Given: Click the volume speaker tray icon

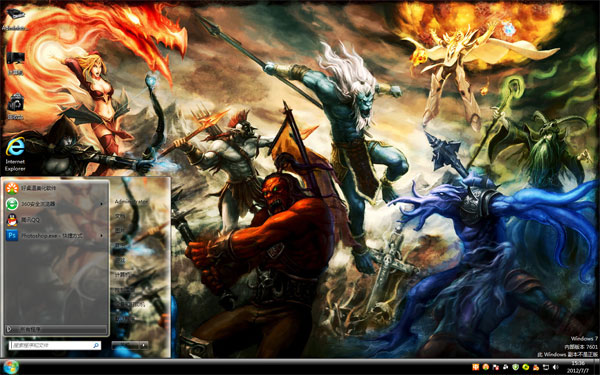Looking at the screenshot, I should point(556,367).
